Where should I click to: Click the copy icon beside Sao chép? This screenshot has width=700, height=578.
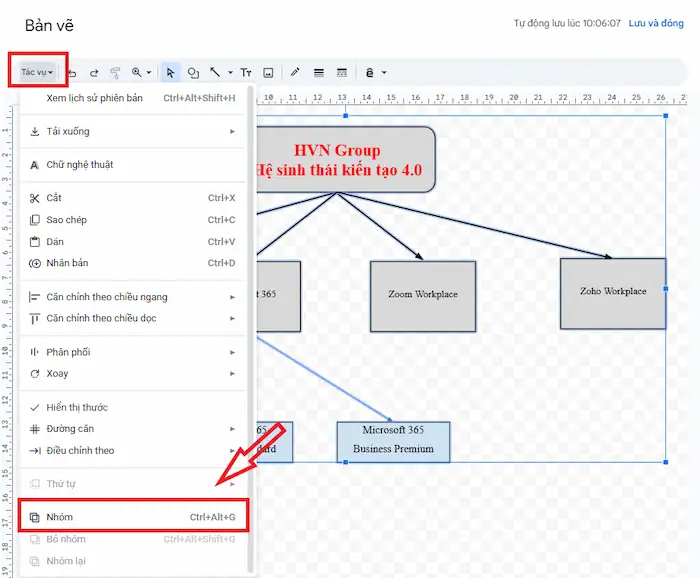point(34,220)
